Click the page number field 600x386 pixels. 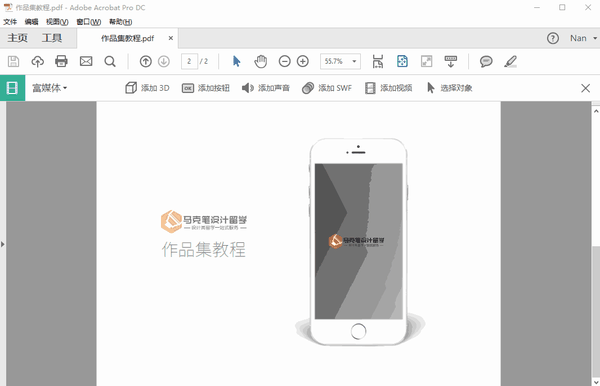click(189, 61)
